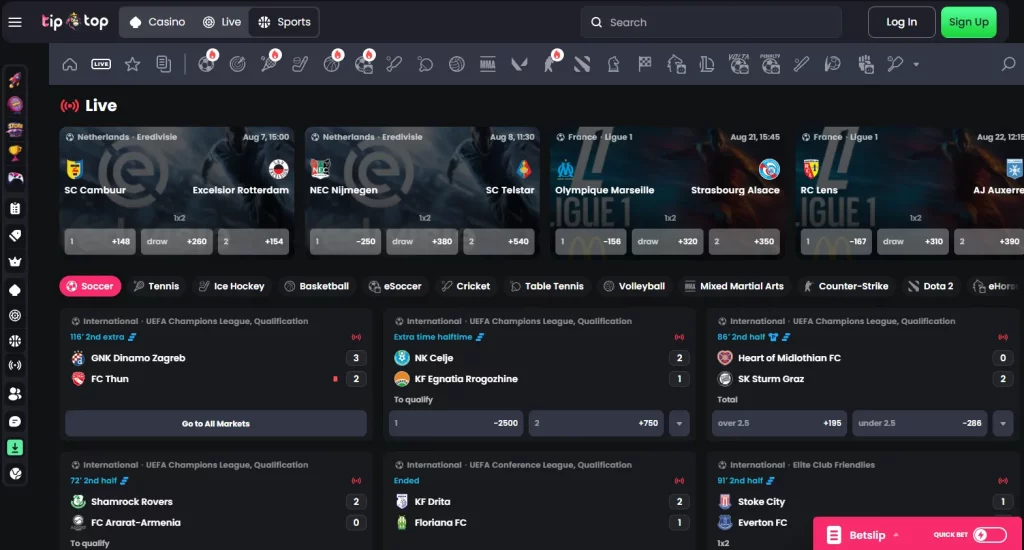Open the magnifier search icon in sports toolbar
1024x550 pixels.
pos(1008,64)
